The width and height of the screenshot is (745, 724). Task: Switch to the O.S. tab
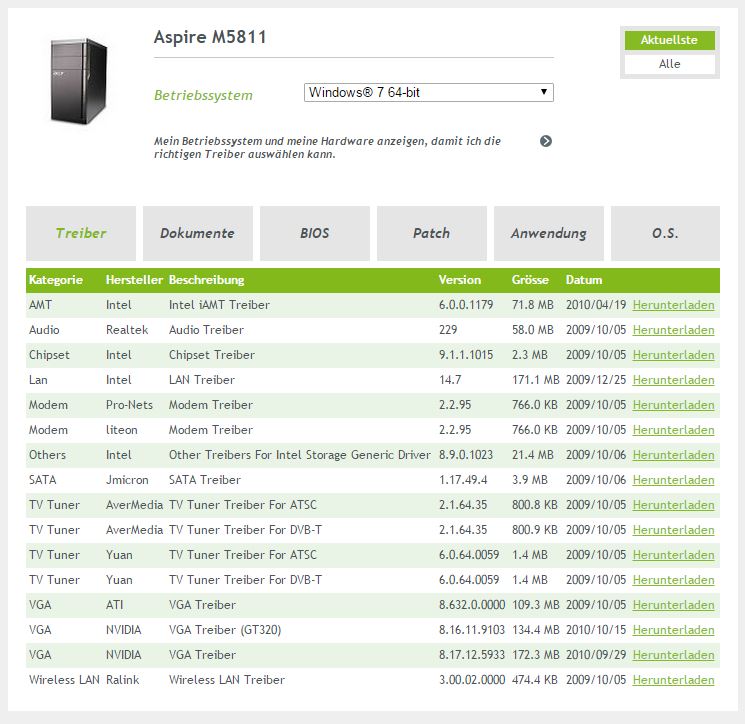click(665, 233)
